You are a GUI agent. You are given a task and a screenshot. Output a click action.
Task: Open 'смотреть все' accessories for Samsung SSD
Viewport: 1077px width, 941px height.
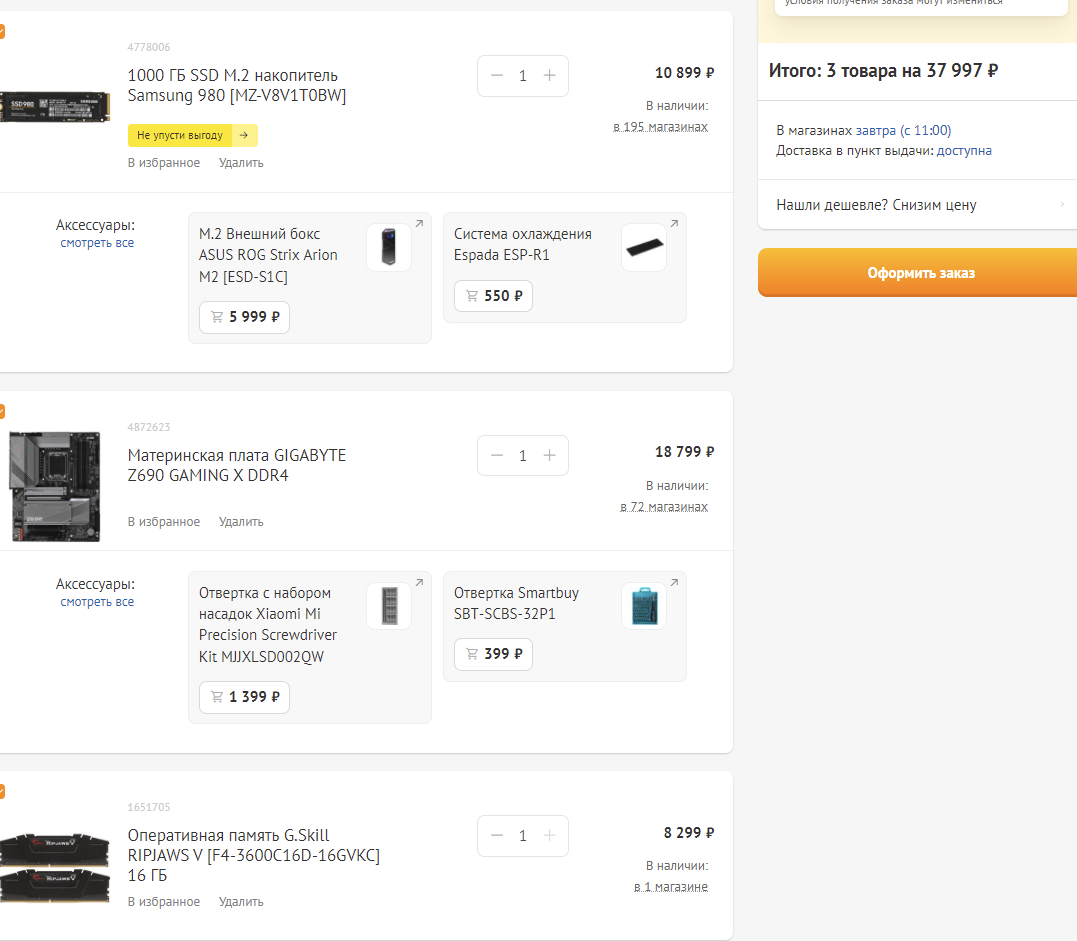[97, 243]
